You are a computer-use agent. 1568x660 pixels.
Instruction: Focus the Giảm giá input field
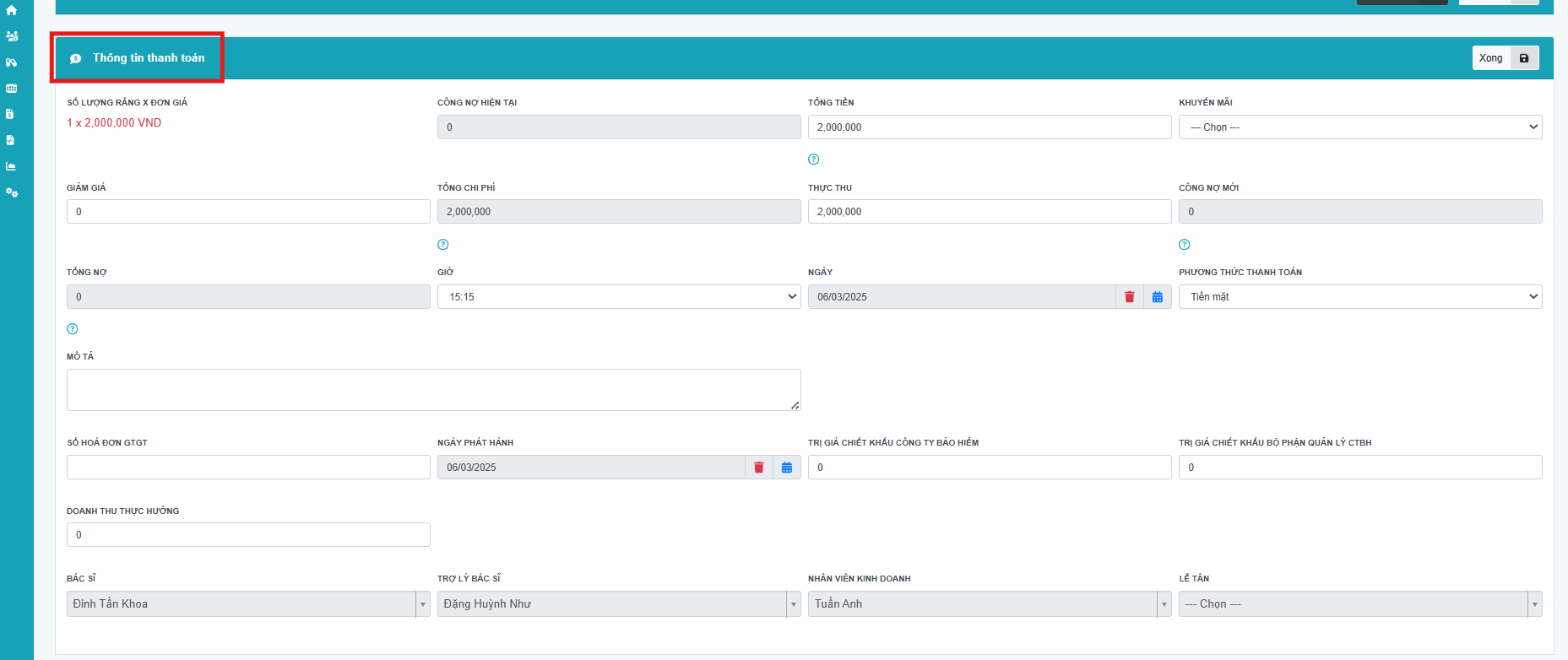[x=248, y=212]
